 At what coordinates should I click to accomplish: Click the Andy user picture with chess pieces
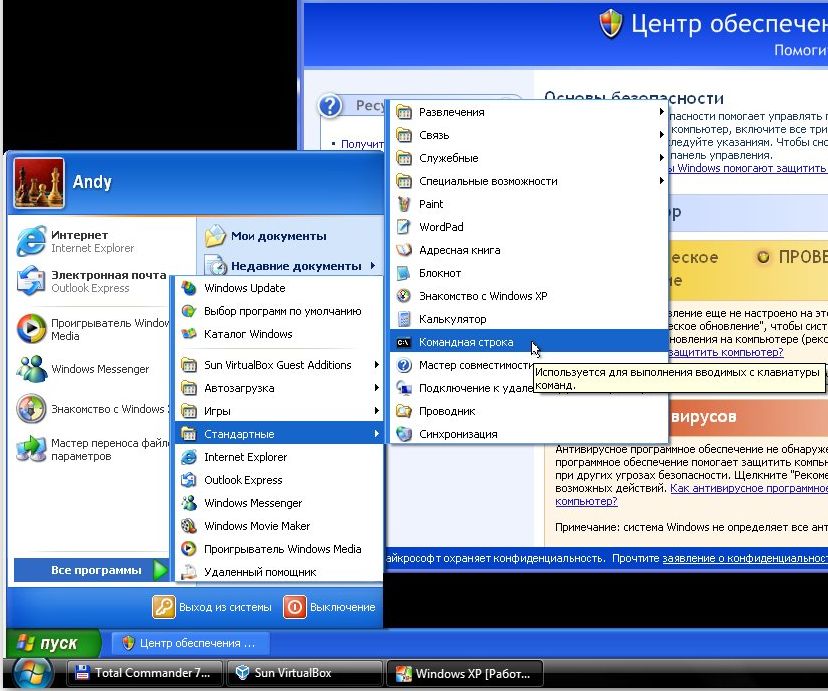click(x=39, y=183)
